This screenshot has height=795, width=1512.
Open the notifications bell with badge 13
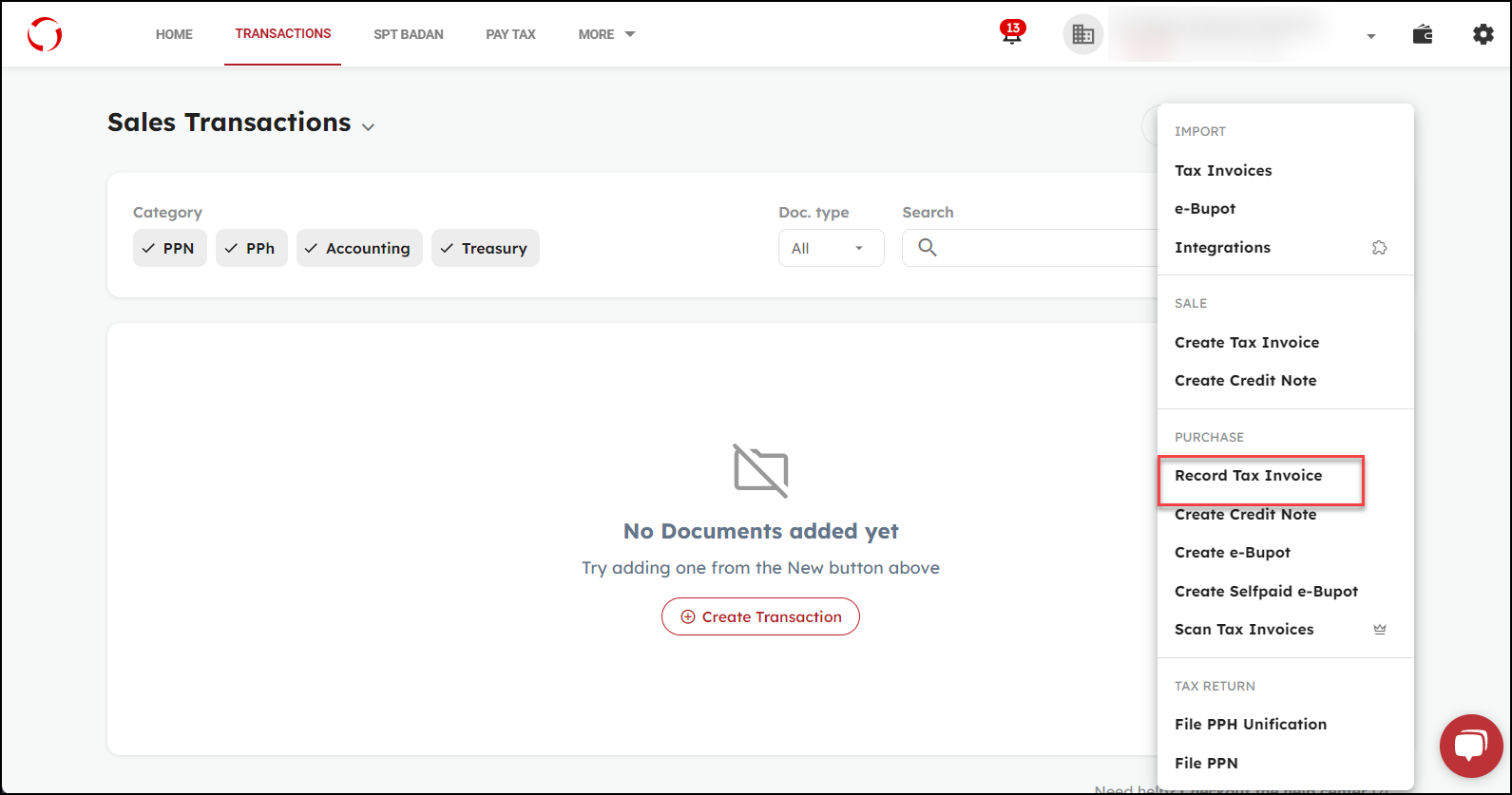[x=1012, y=34]
